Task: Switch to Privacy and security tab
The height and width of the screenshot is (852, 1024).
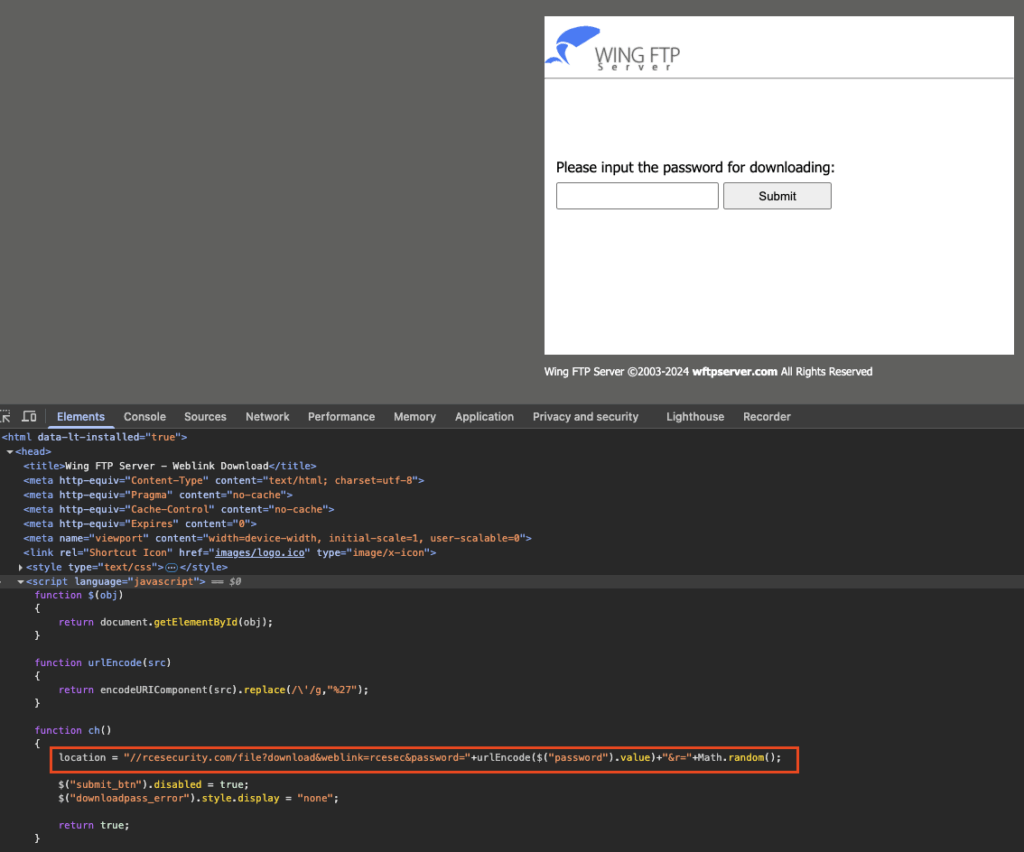Action: [585, 417]
